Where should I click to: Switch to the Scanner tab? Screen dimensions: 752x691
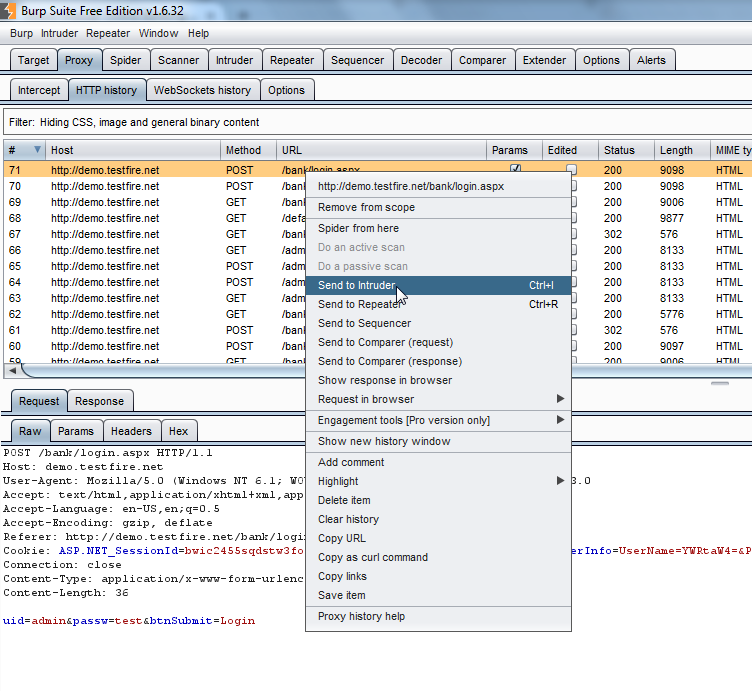click(x=178, y=60)
